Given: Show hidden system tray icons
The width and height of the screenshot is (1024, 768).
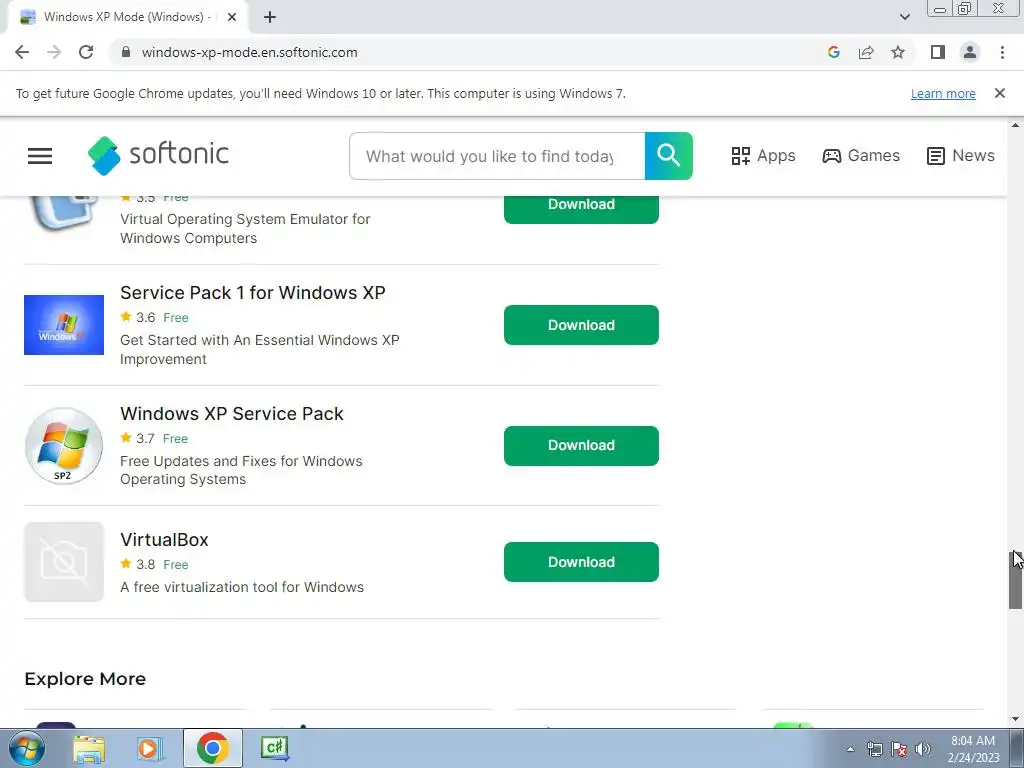Looking at the screenshot, I should [850, 749].
